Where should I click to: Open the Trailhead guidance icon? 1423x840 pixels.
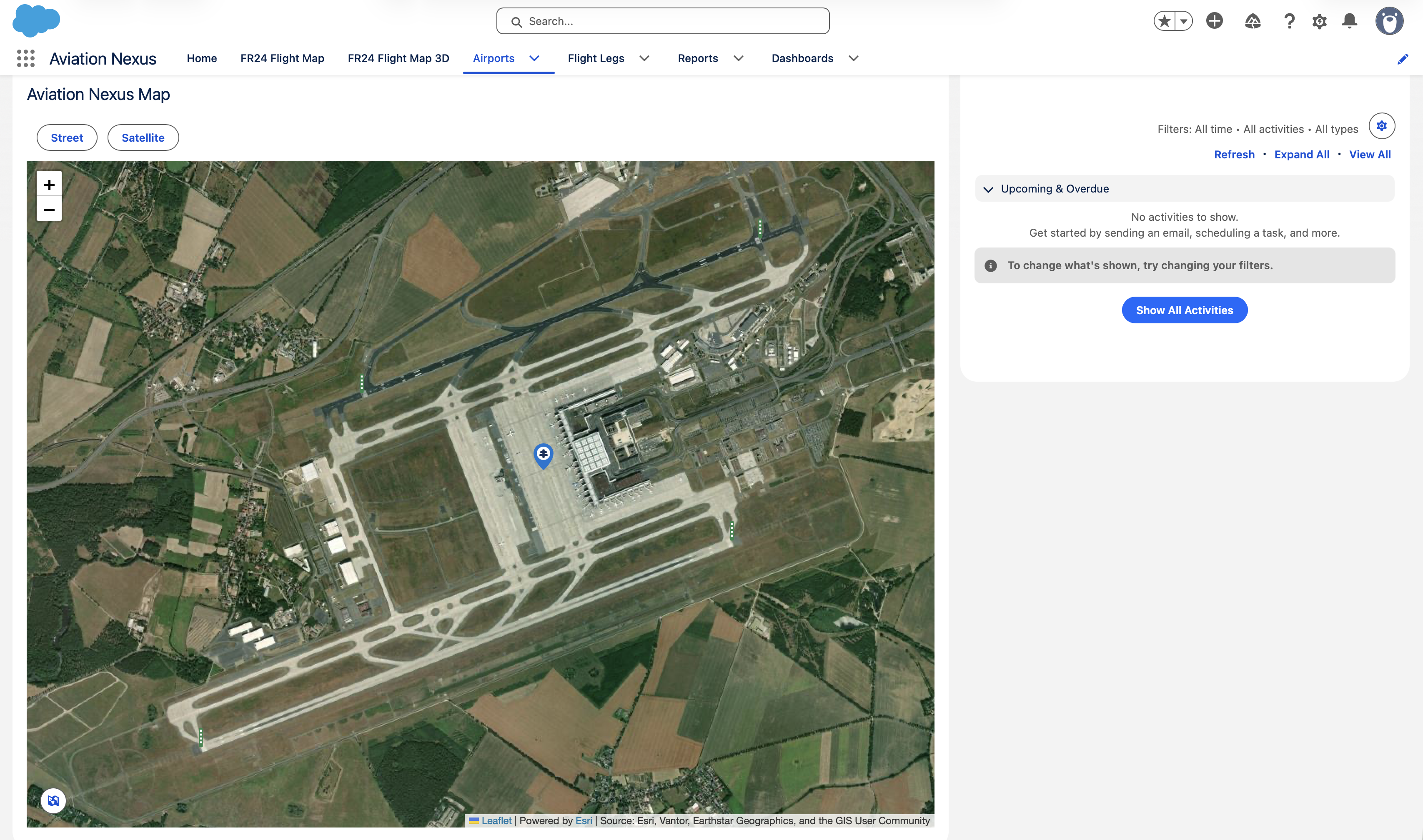click(1253, 21)
